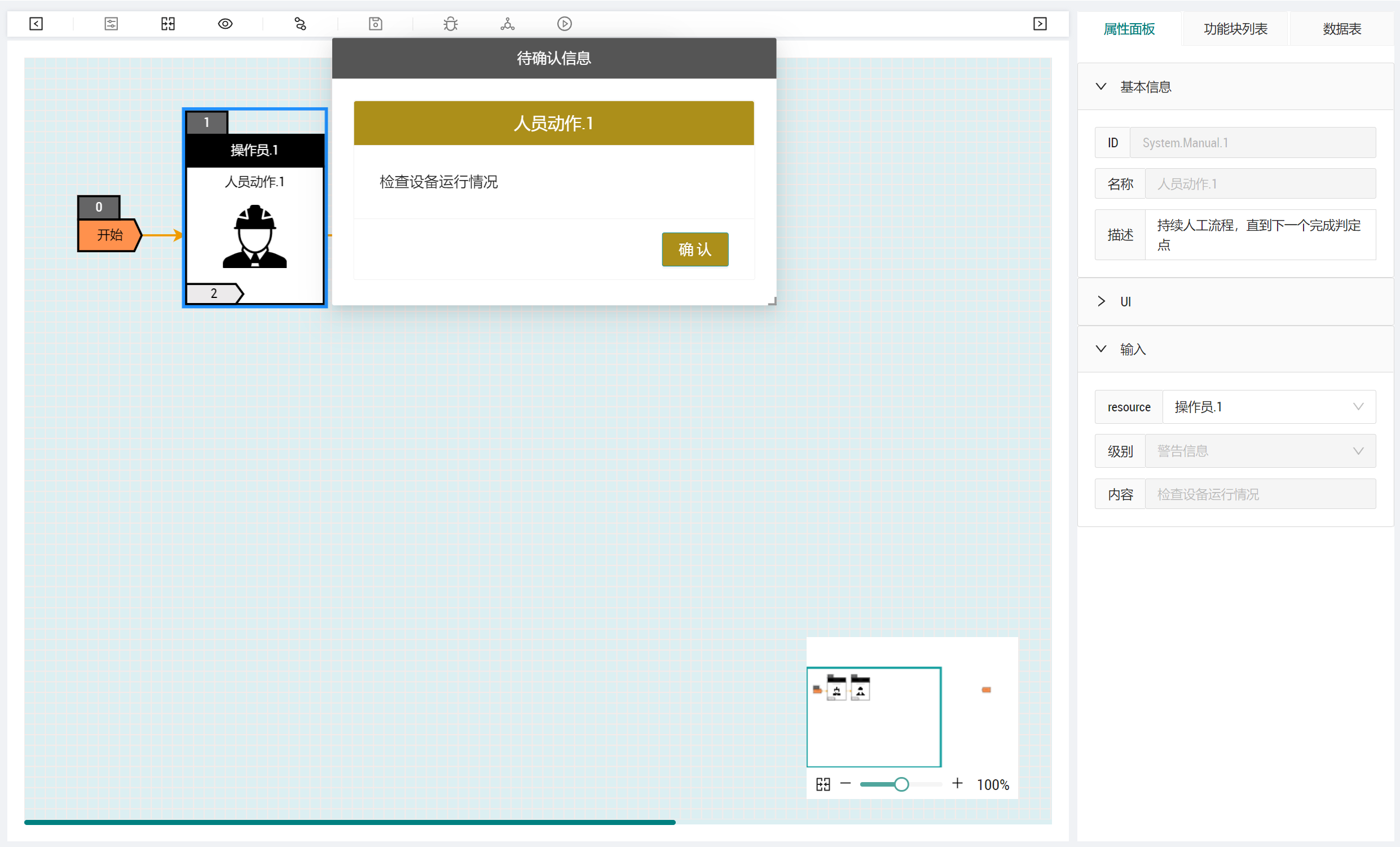Collapse the left panel arrow icon
The width and height of the screenshot is (1400, 847).
click(36, 24)
